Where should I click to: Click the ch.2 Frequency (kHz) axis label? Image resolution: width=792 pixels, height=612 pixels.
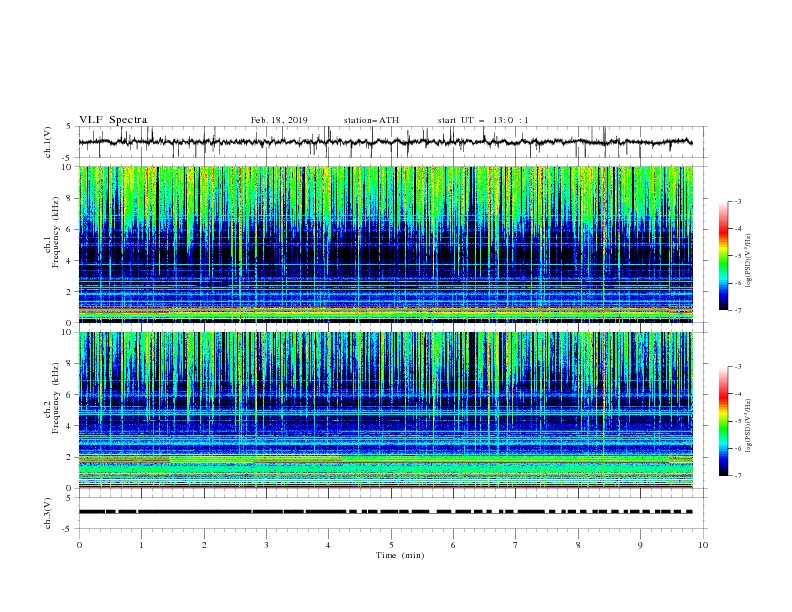(x=52, y=397)
